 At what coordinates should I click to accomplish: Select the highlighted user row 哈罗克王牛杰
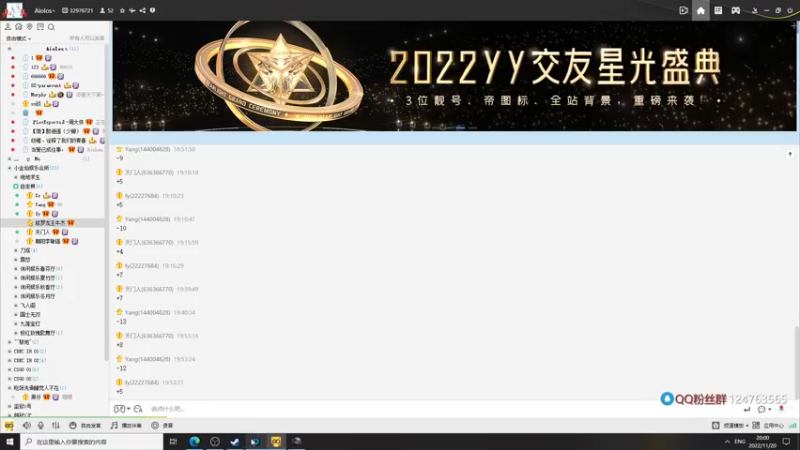[x=53, y=223]
